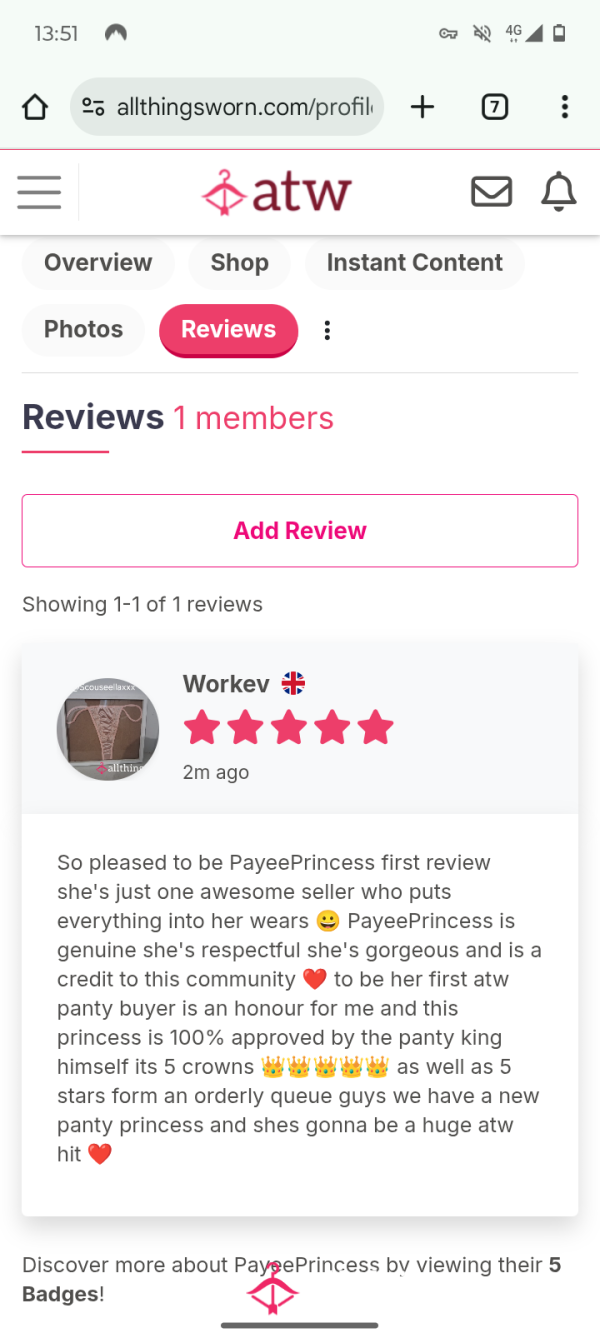Click the Add Review button

pyautogui.click(x=300, y=531)
